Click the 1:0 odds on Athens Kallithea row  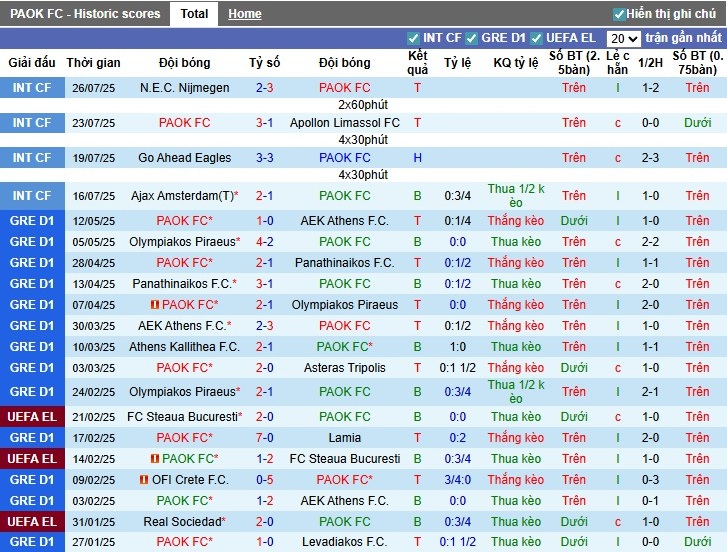coord(458,347)
